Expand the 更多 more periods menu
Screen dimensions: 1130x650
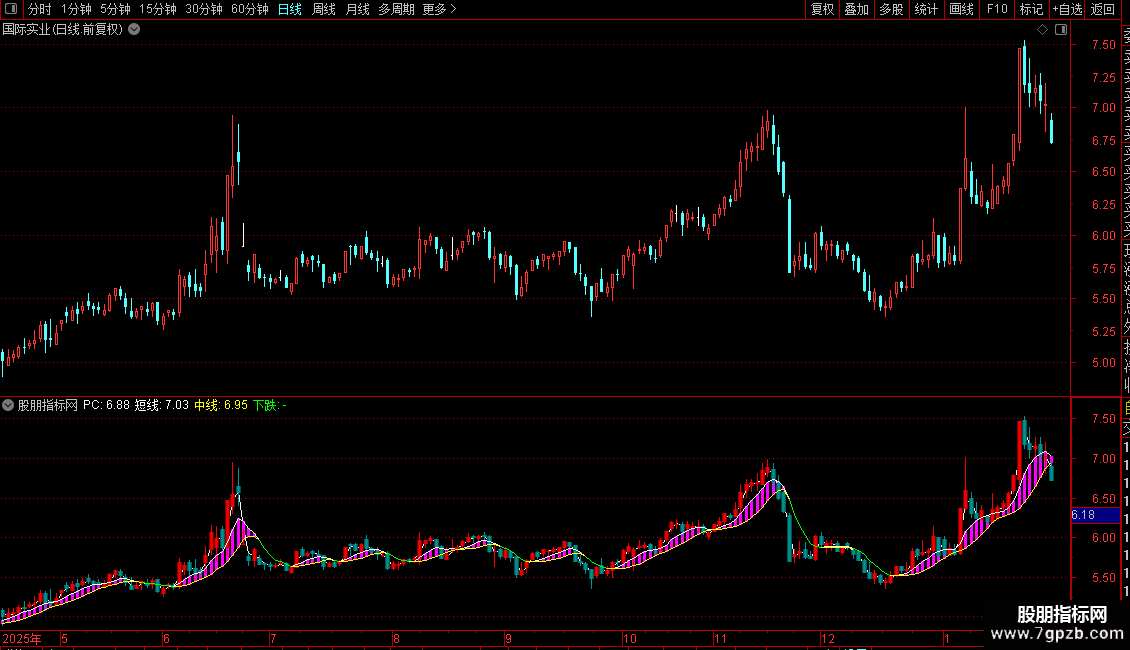tap(440, 9)
